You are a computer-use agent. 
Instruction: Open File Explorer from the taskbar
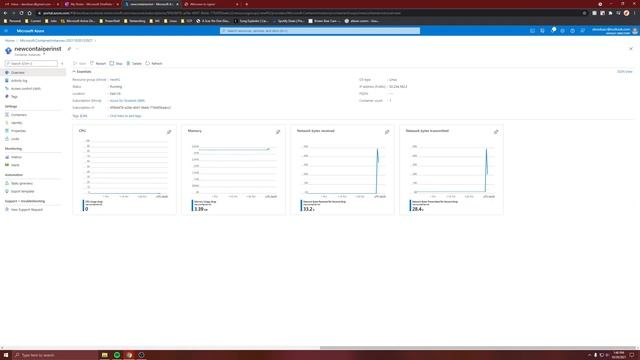(104, 355)
